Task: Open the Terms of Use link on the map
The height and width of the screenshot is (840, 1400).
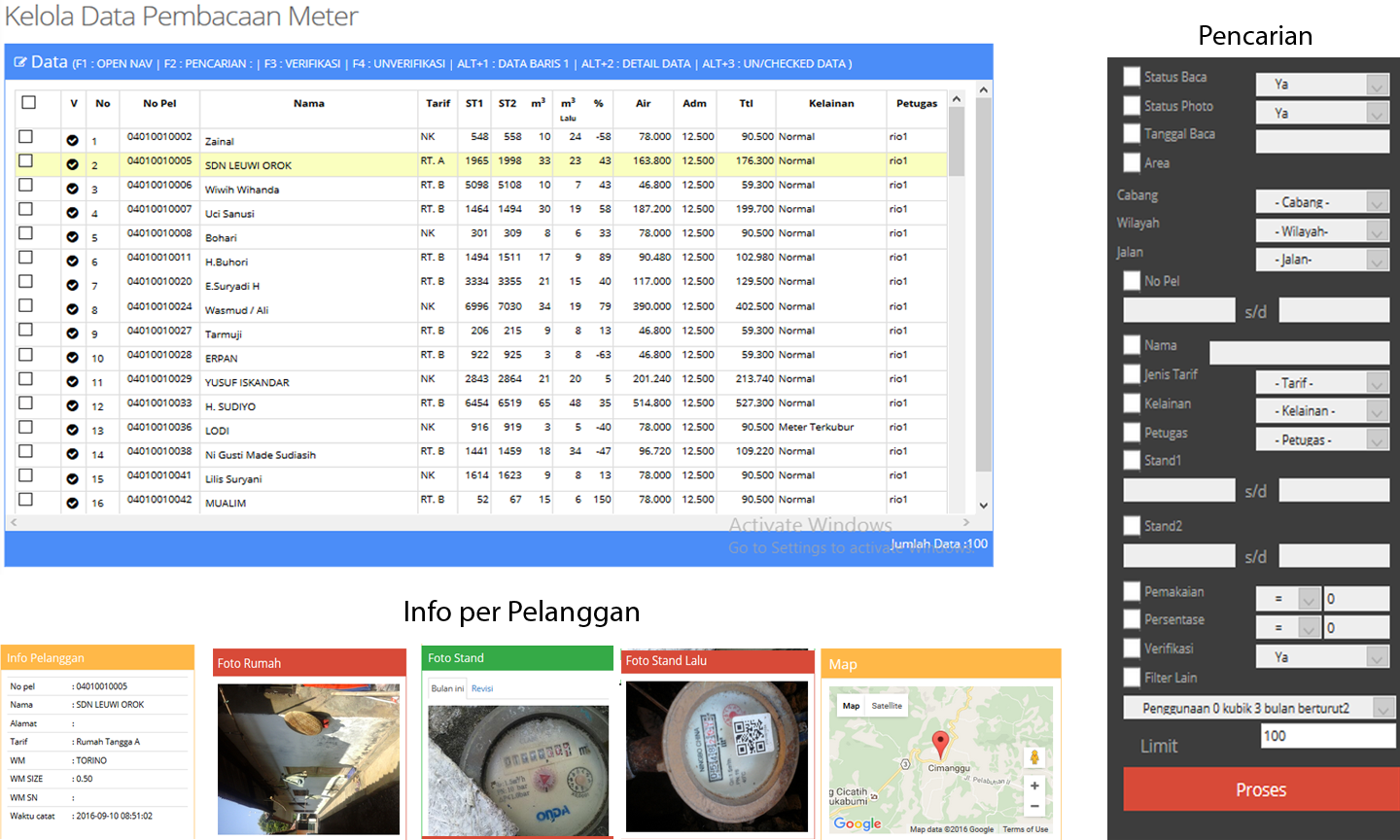Action: click(x=1027, y=829)
